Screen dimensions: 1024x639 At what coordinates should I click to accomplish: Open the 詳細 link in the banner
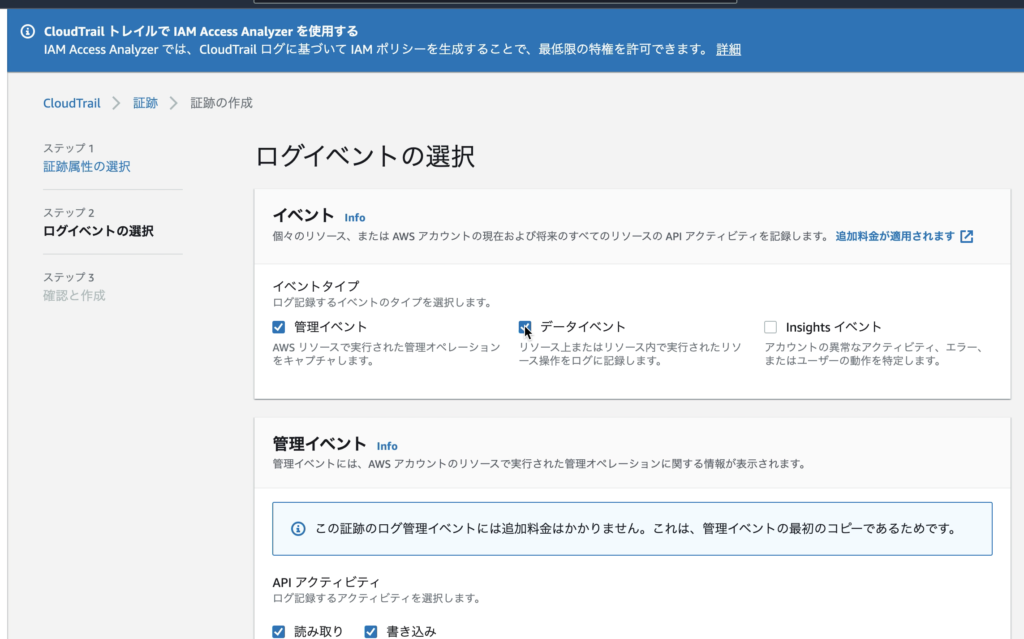pos(728,50)
